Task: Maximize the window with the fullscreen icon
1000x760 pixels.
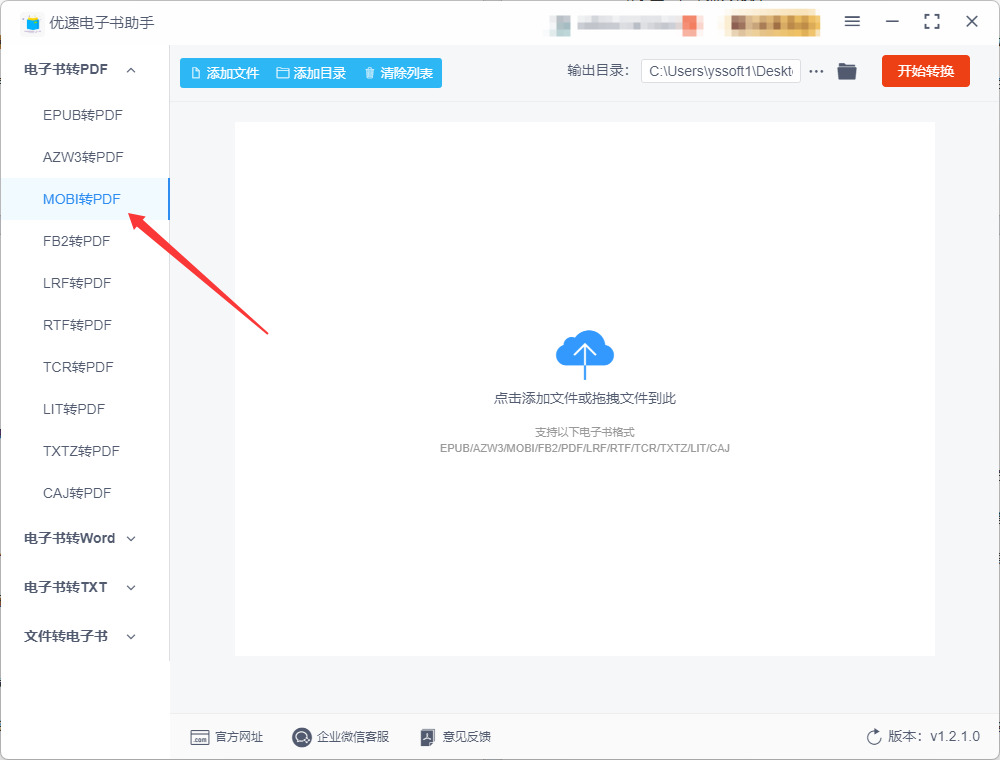Action: pyautogui.click(x=932, y=22)
